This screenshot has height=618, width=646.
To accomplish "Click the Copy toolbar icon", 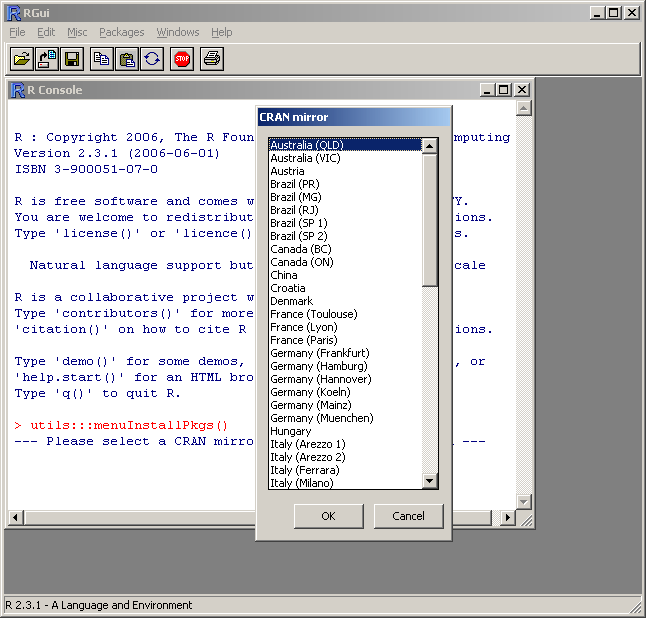I will point(102,59).
